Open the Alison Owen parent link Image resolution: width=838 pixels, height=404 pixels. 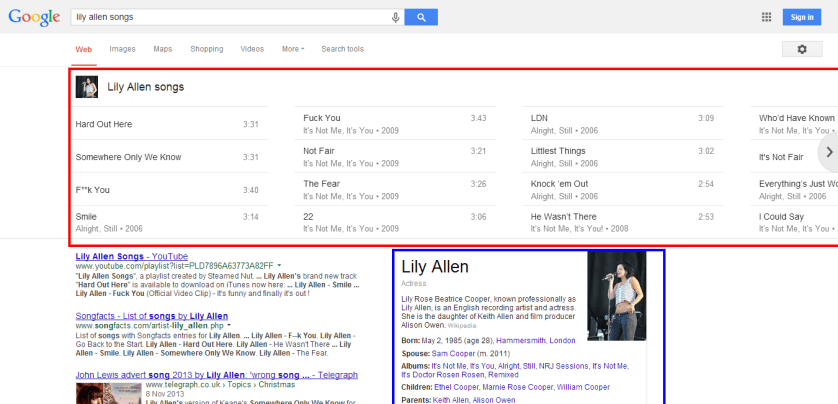point(493,400)
